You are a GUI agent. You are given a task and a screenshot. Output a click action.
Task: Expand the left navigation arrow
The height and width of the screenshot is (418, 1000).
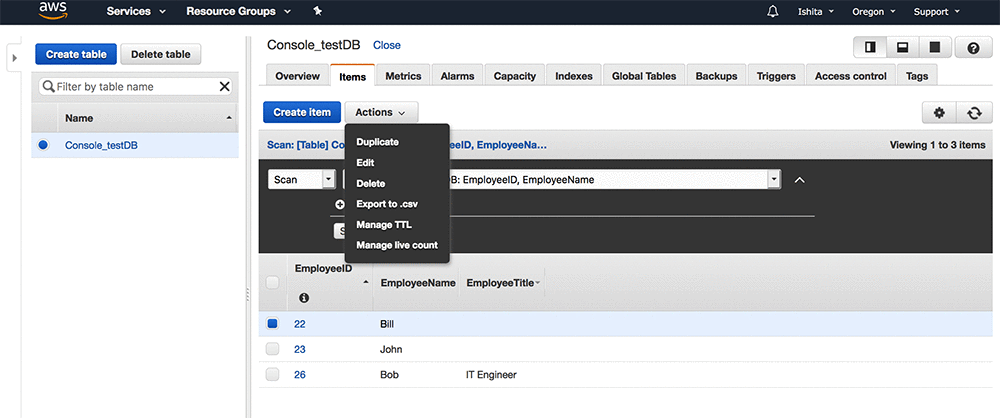pyautogui.click(x=15, y=57)
